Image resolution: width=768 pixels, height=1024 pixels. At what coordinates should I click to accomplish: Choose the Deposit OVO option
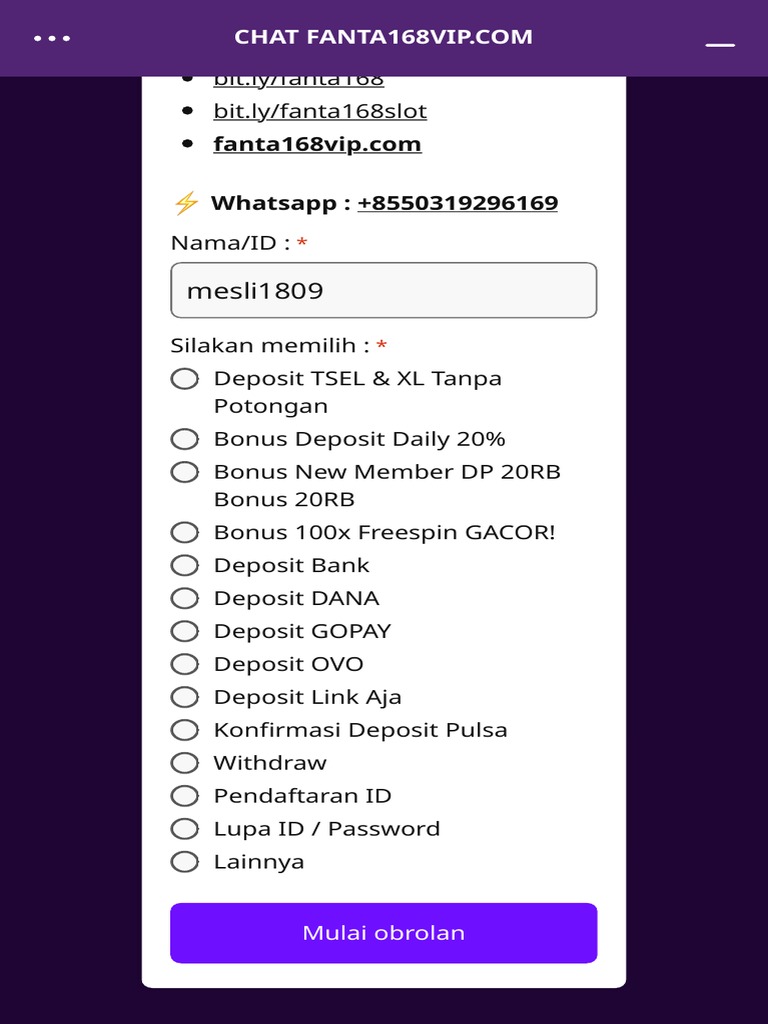pyautogui.click(x=185, y=664)
